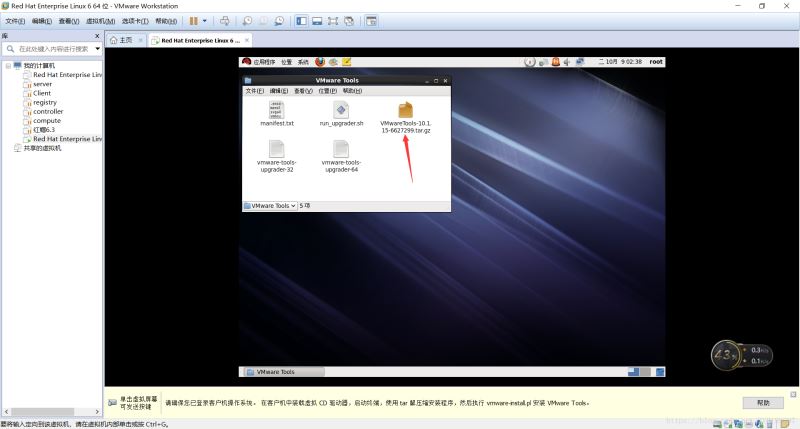Viewport: 800px width, 429px height.
Task: Open the VMwareTools tar.gz archive file
Action: point(405,111)
